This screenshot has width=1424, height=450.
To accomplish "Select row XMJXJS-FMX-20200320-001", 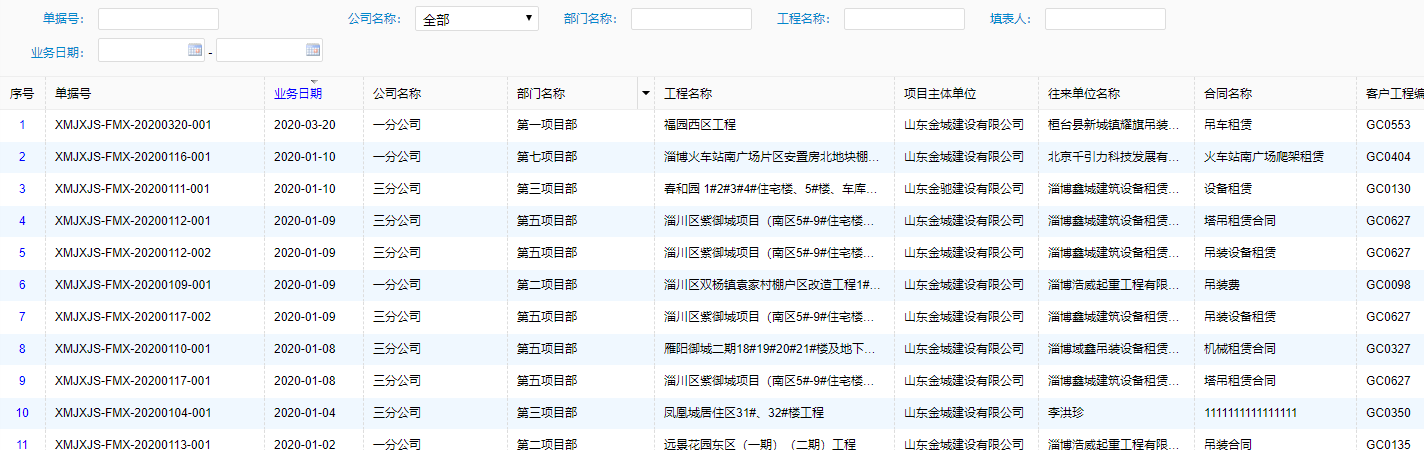I will [712, 125].
